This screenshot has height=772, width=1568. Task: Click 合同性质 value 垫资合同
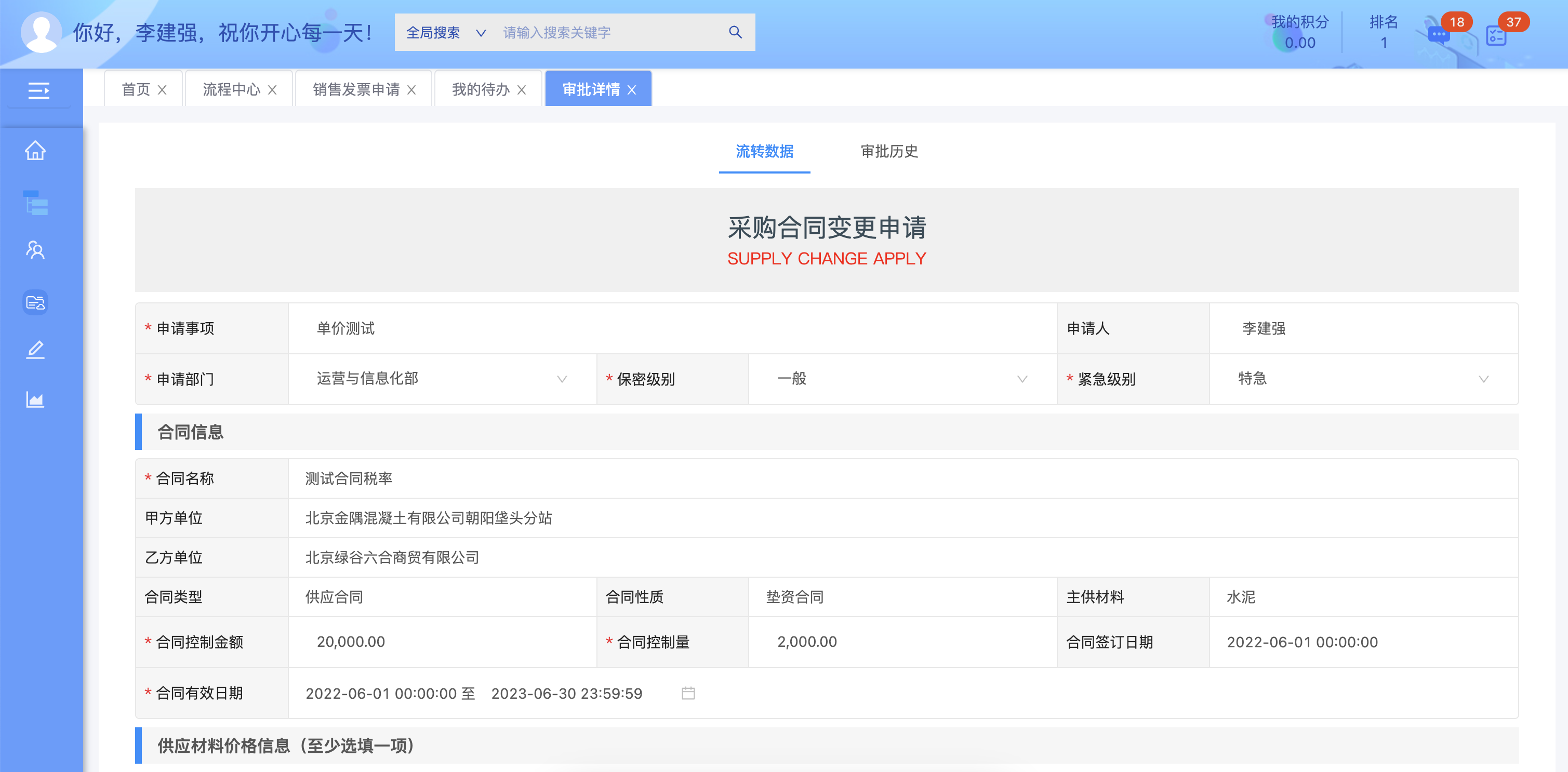(x=794, y=596)
